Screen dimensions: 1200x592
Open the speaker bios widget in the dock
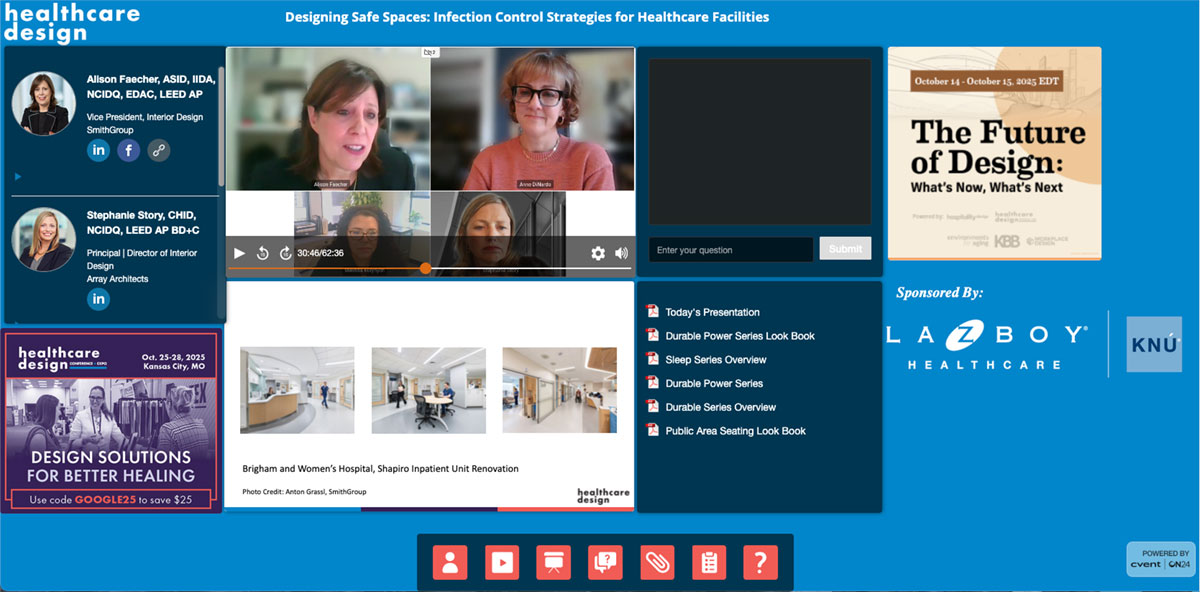[x=449, y=562]
